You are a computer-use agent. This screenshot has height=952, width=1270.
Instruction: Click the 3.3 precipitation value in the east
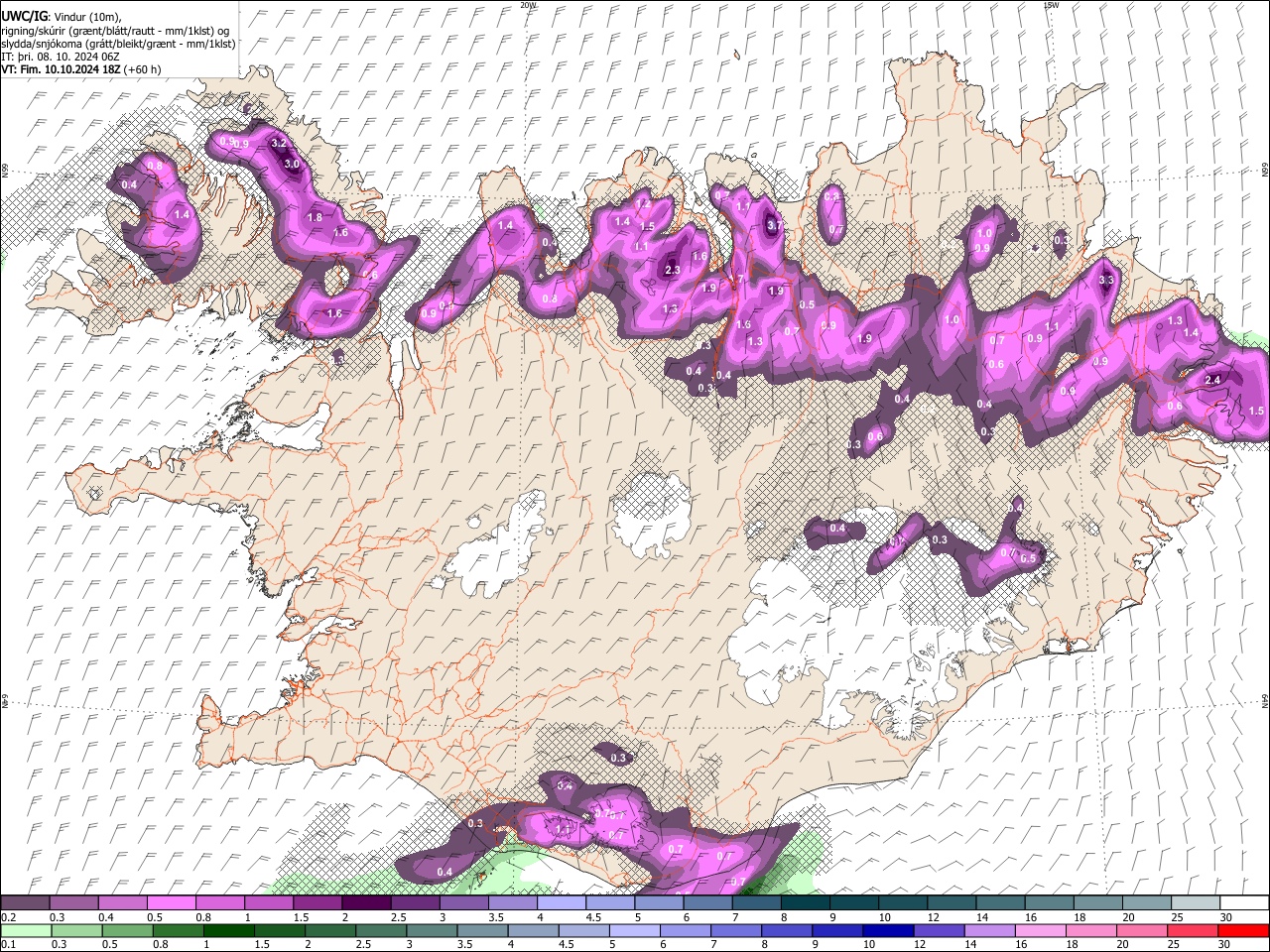(1108, 281)
